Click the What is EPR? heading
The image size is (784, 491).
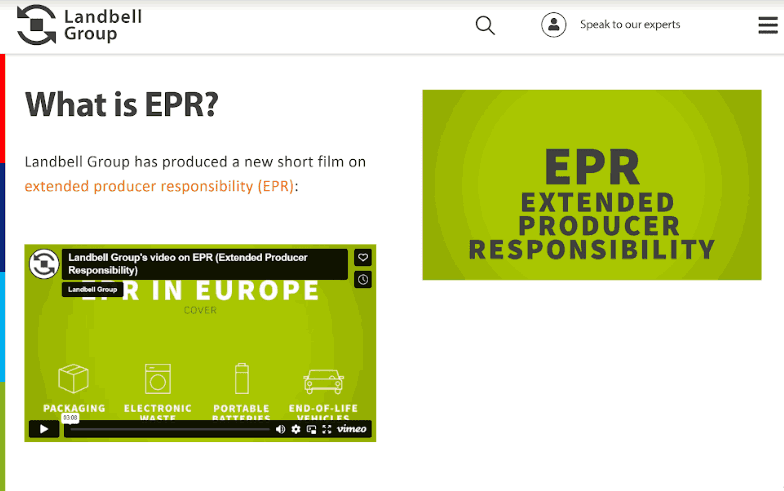point(122,104)
